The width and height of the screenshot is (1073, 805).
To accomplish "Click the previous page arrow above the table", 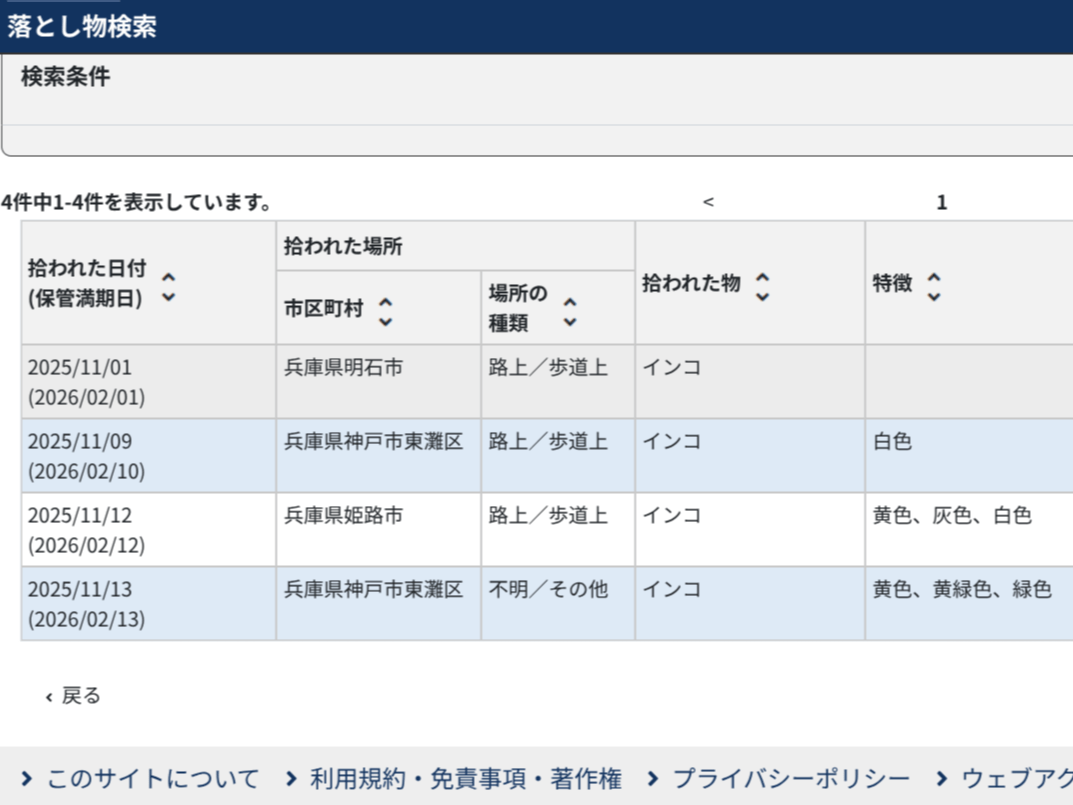I will 709,202.
